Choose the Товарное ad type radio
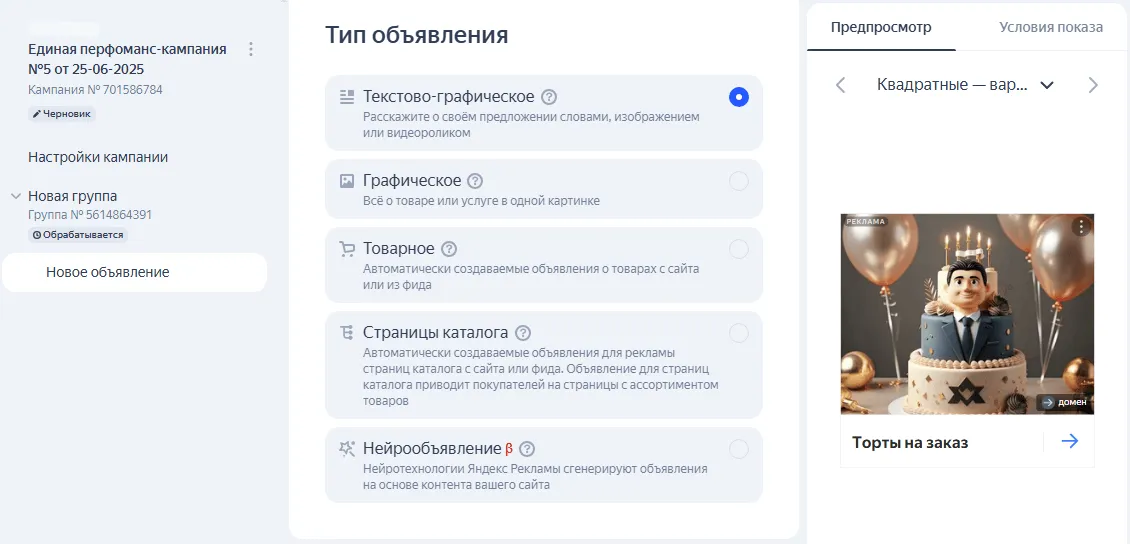The image size is (1130, 544). click(738, 249)
